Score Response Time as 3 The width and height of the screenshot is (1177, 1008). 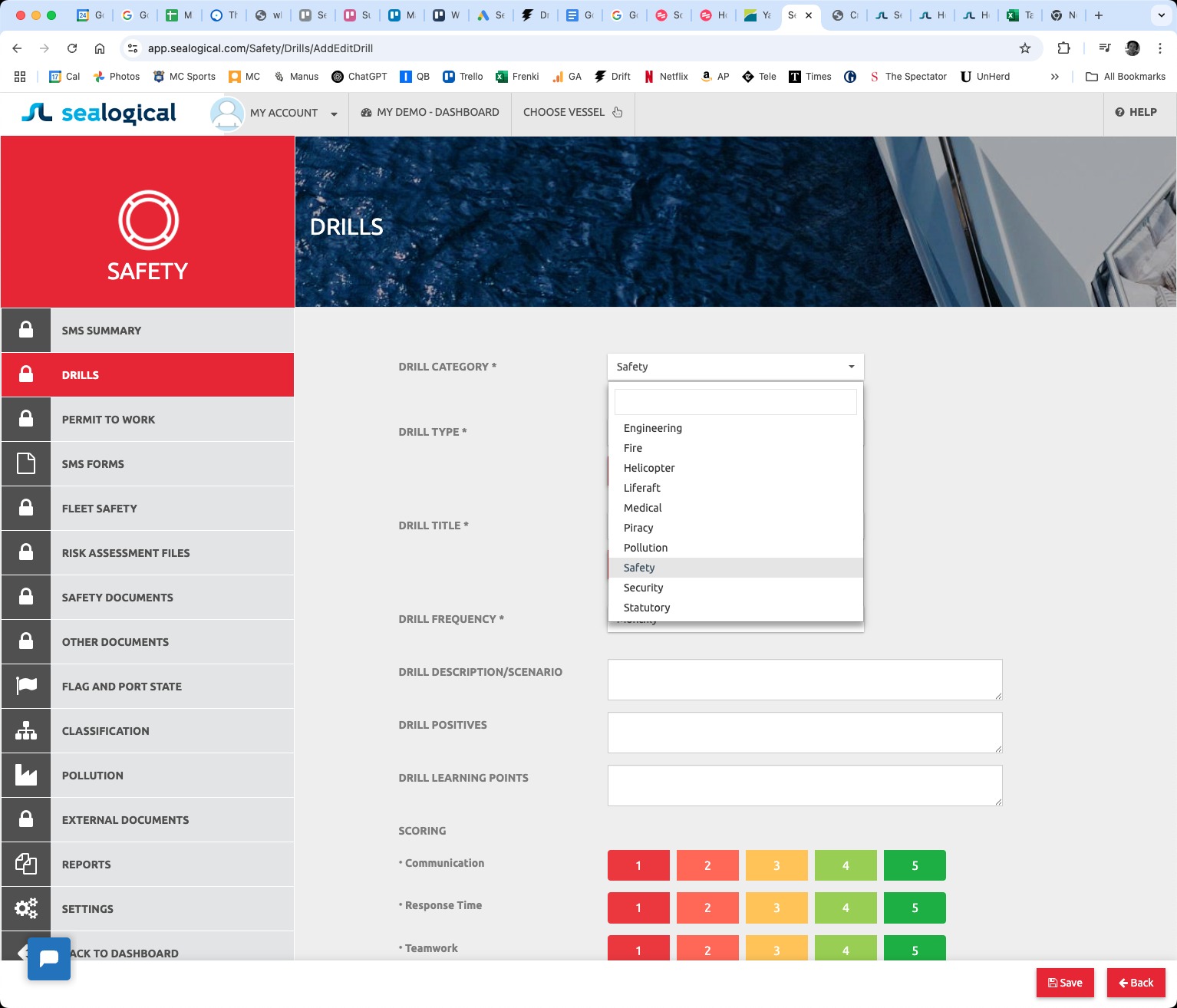click(776, 908)
